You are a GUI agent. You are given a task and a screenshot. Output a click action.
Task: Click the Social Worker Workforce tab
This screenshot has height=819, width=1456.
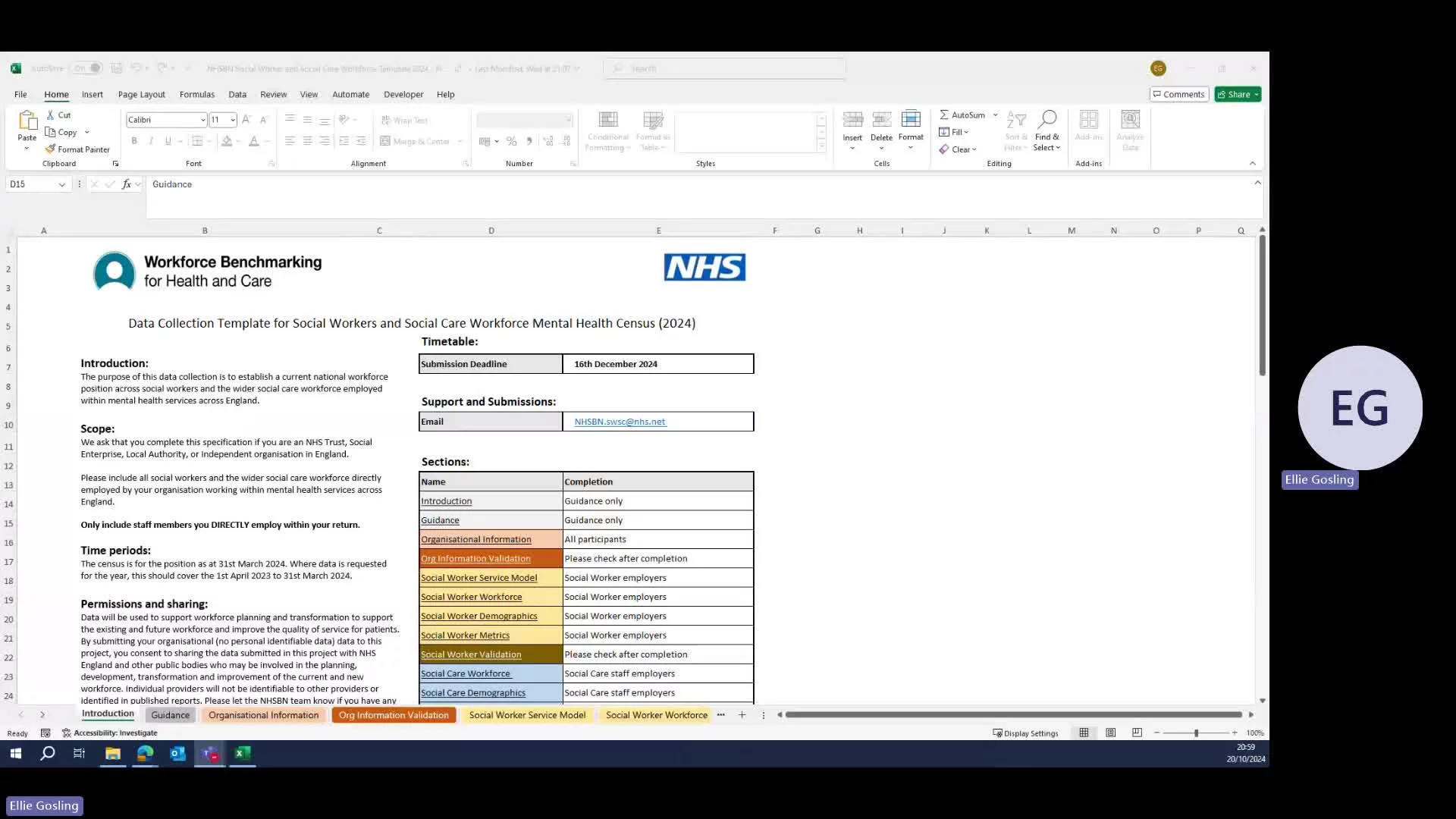(x=655, y=714)
